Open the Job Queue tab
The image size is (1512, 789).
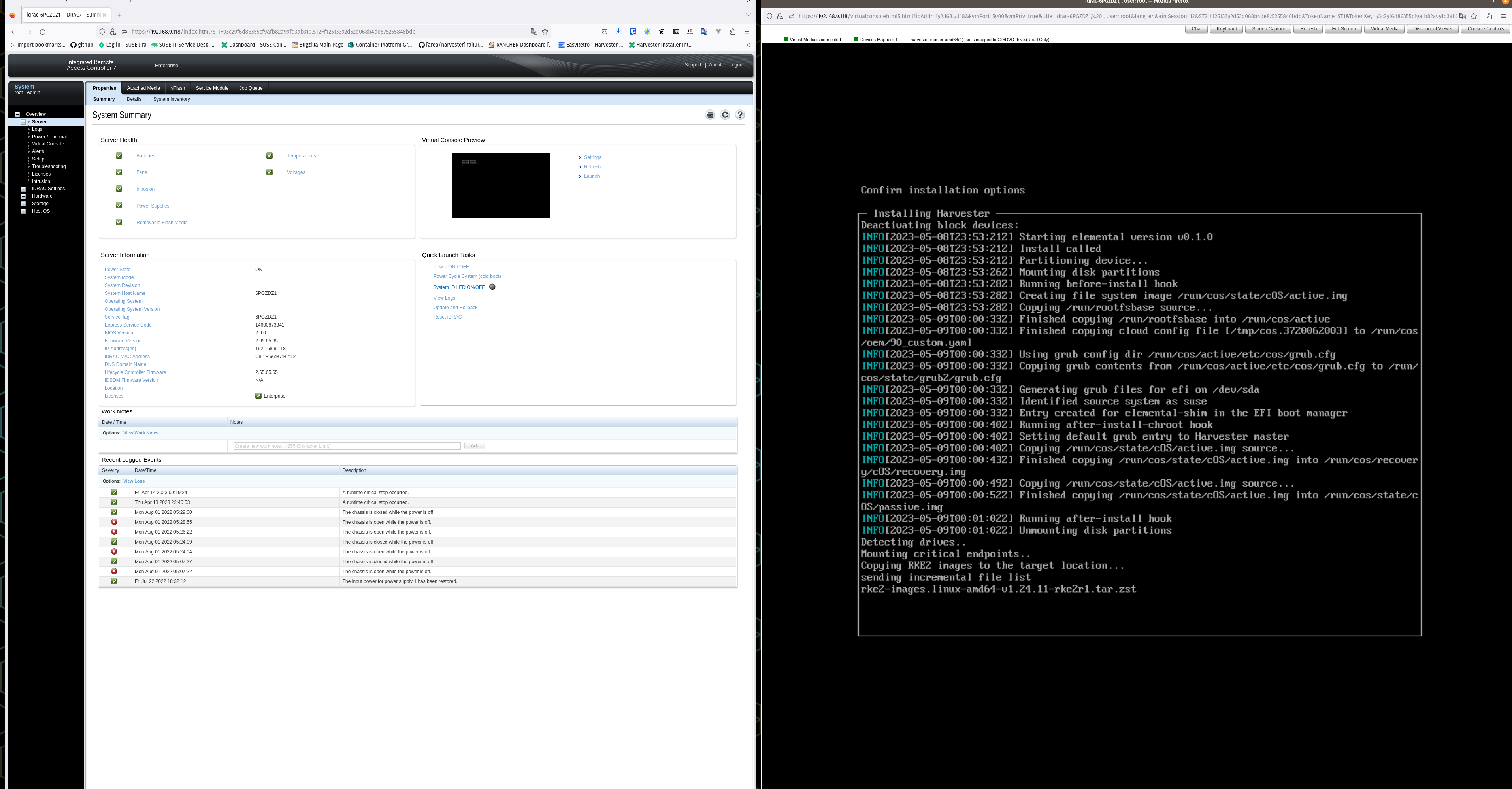(x=251, y=88)
